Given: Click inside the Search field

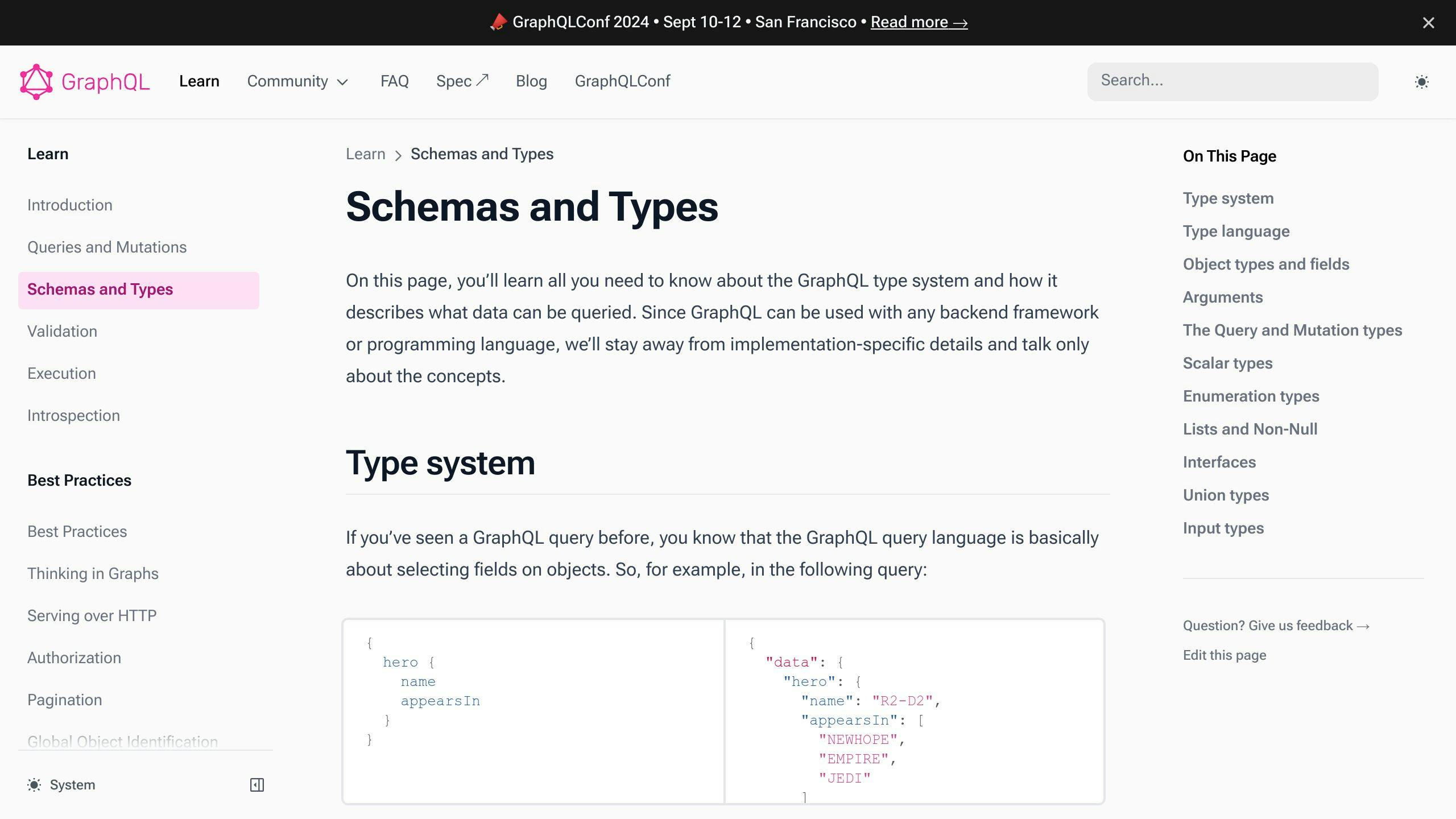Looking at the screenshot, I should [x=1232, y=81].
